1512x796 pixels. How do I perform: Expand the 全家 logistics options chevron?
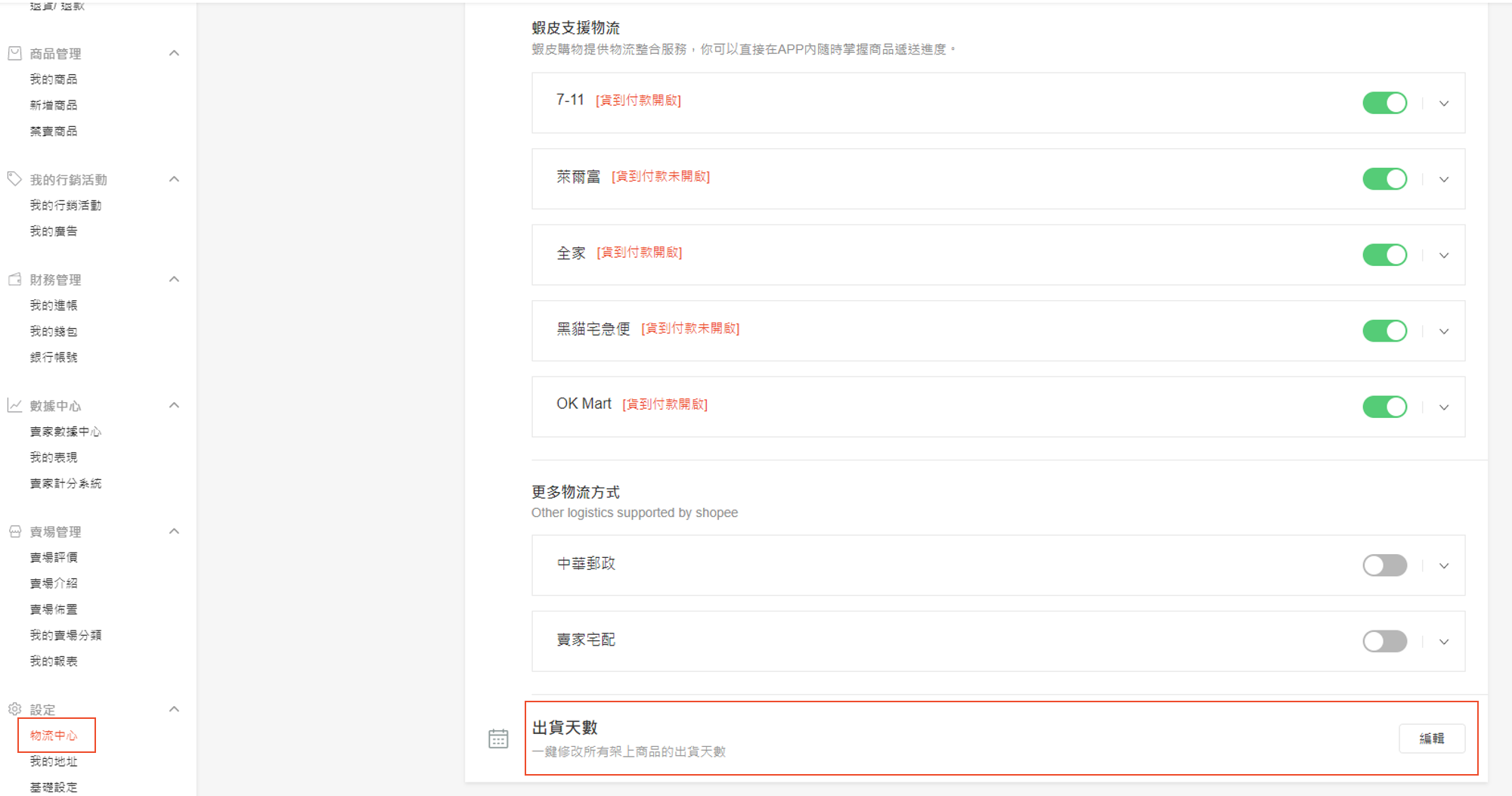pyautogui.click(x=1444, y=256)
